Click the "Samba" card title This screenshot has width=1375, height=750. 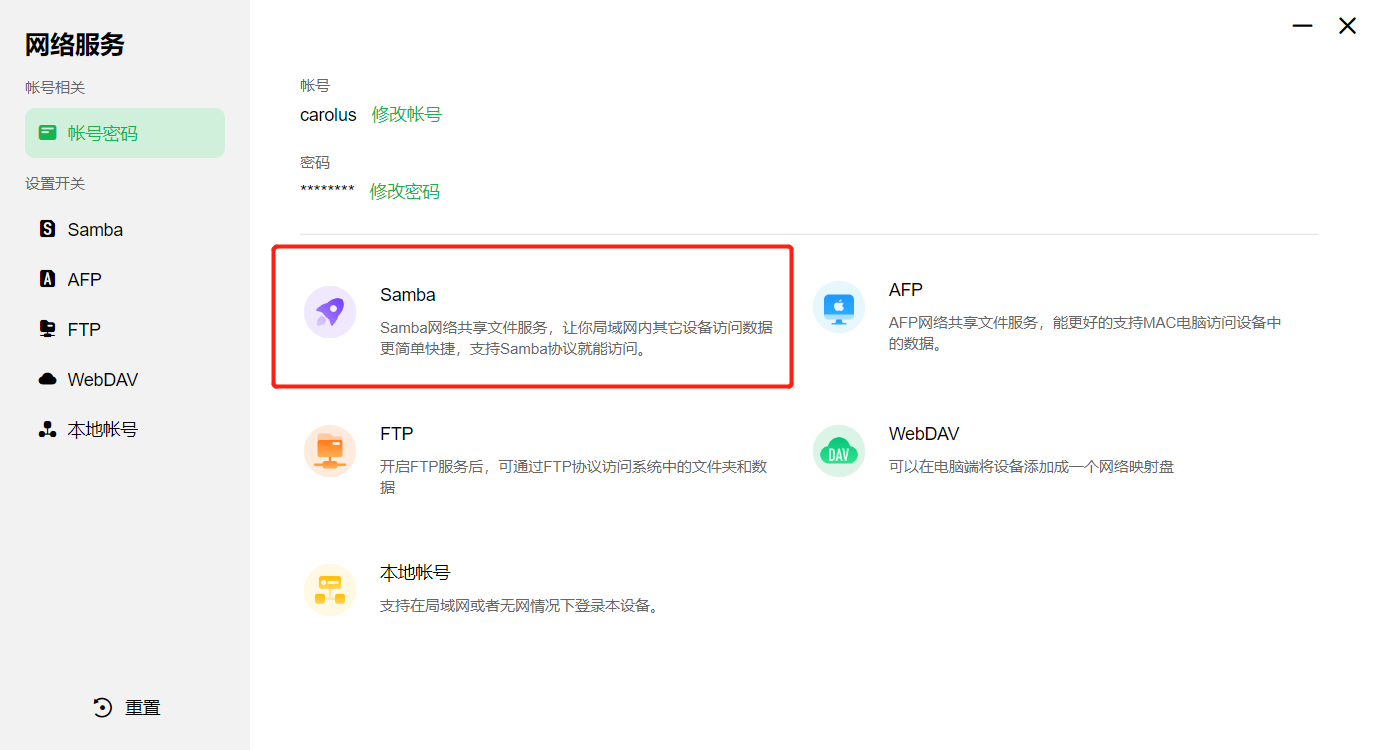(408, 295)
